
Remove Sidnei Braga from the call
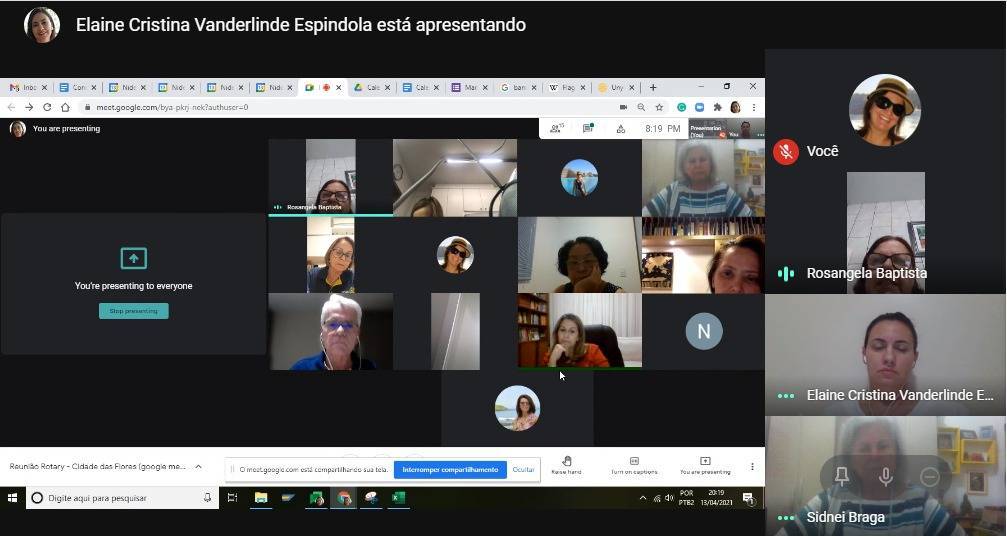pyautogui.click(x=929, y=477)
